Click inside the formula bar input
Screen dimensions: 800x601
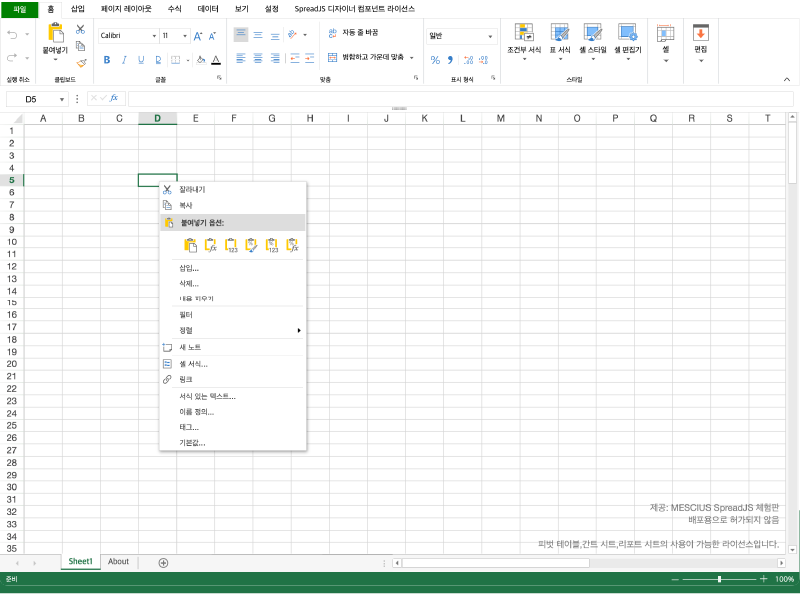click(x=461, y=98)
